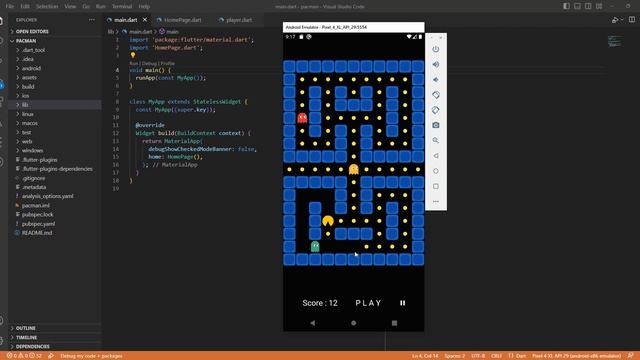Open the File menu
The image size is (640, 360).
pos(10,7)
